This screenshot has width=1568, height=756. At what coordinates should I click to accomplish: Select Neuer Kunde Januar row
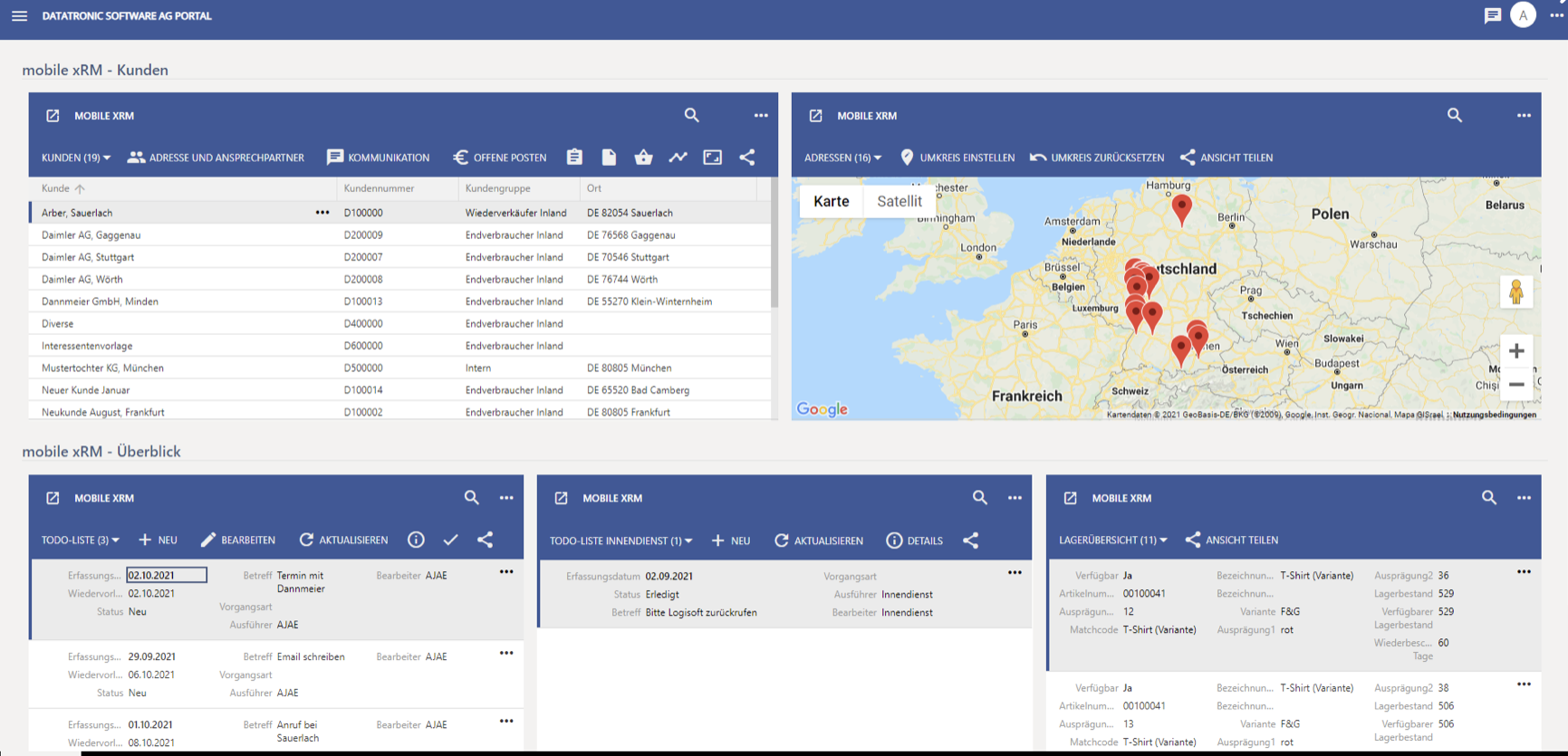tap(400, 390)
